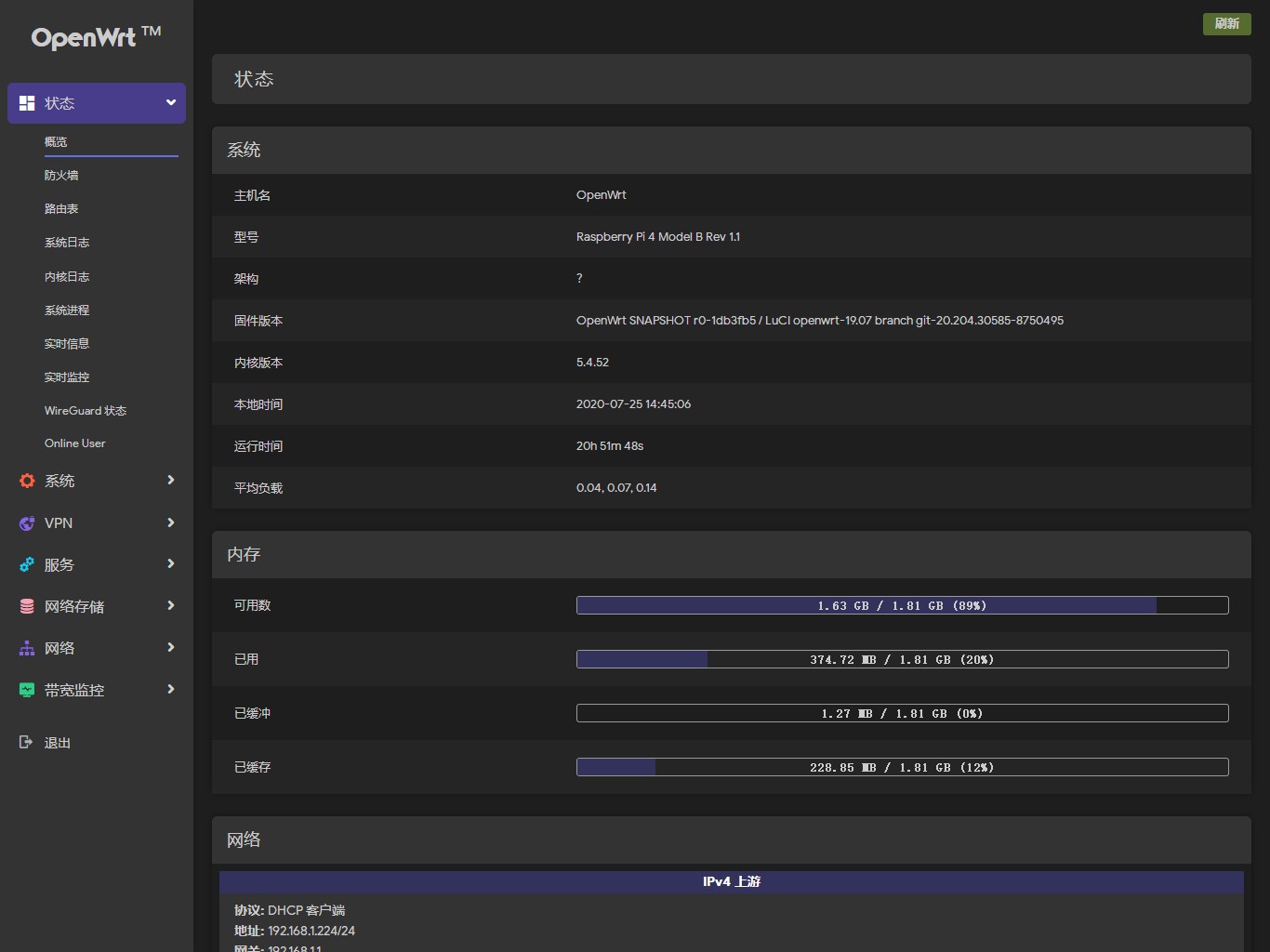Screen dimensions: 1270x952
Task: Click the address 192.168.1.224/24
Action: point(311,931)
